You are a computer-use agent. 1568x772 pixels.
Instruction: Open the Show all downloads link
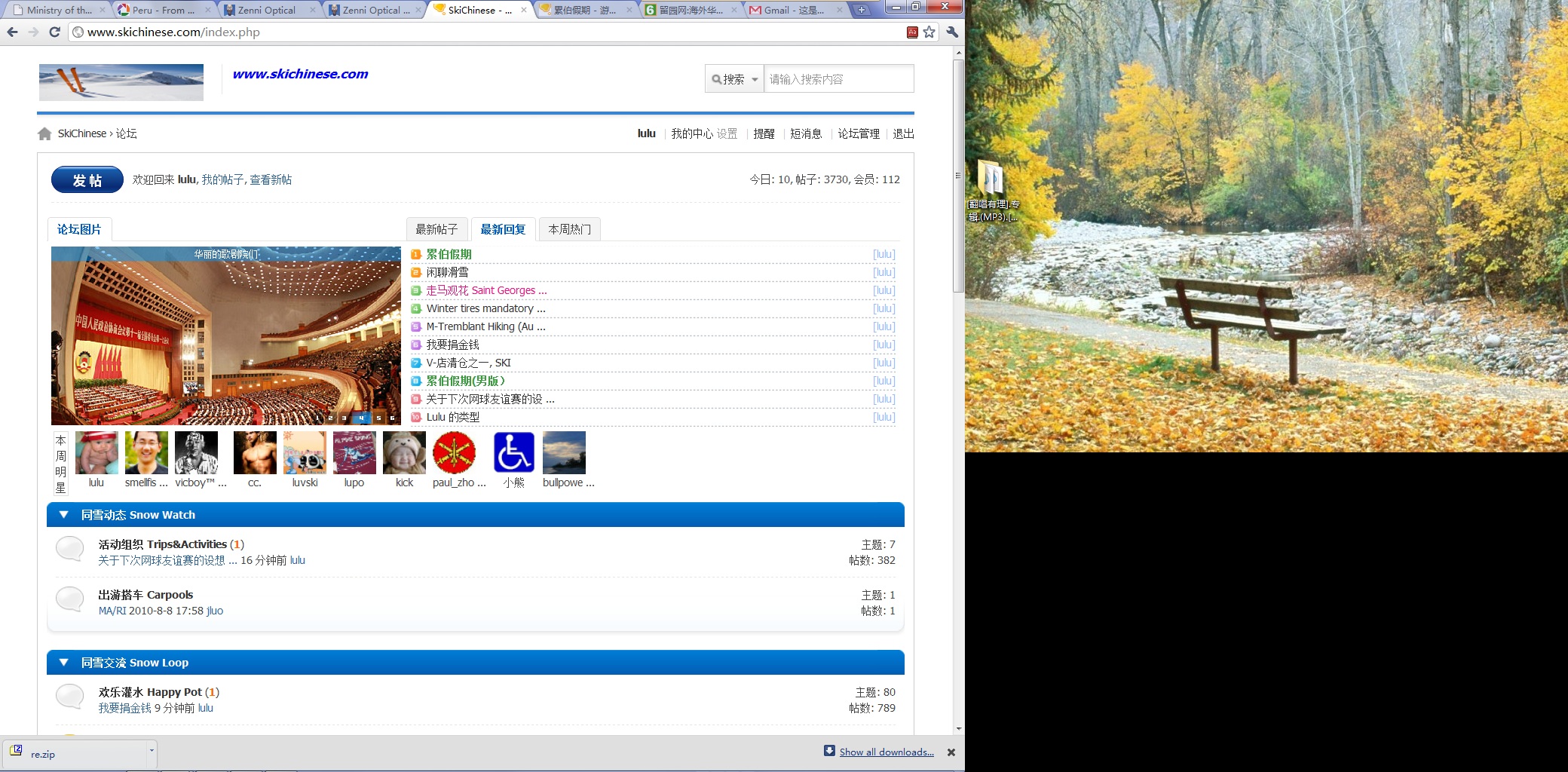[887, 752]
